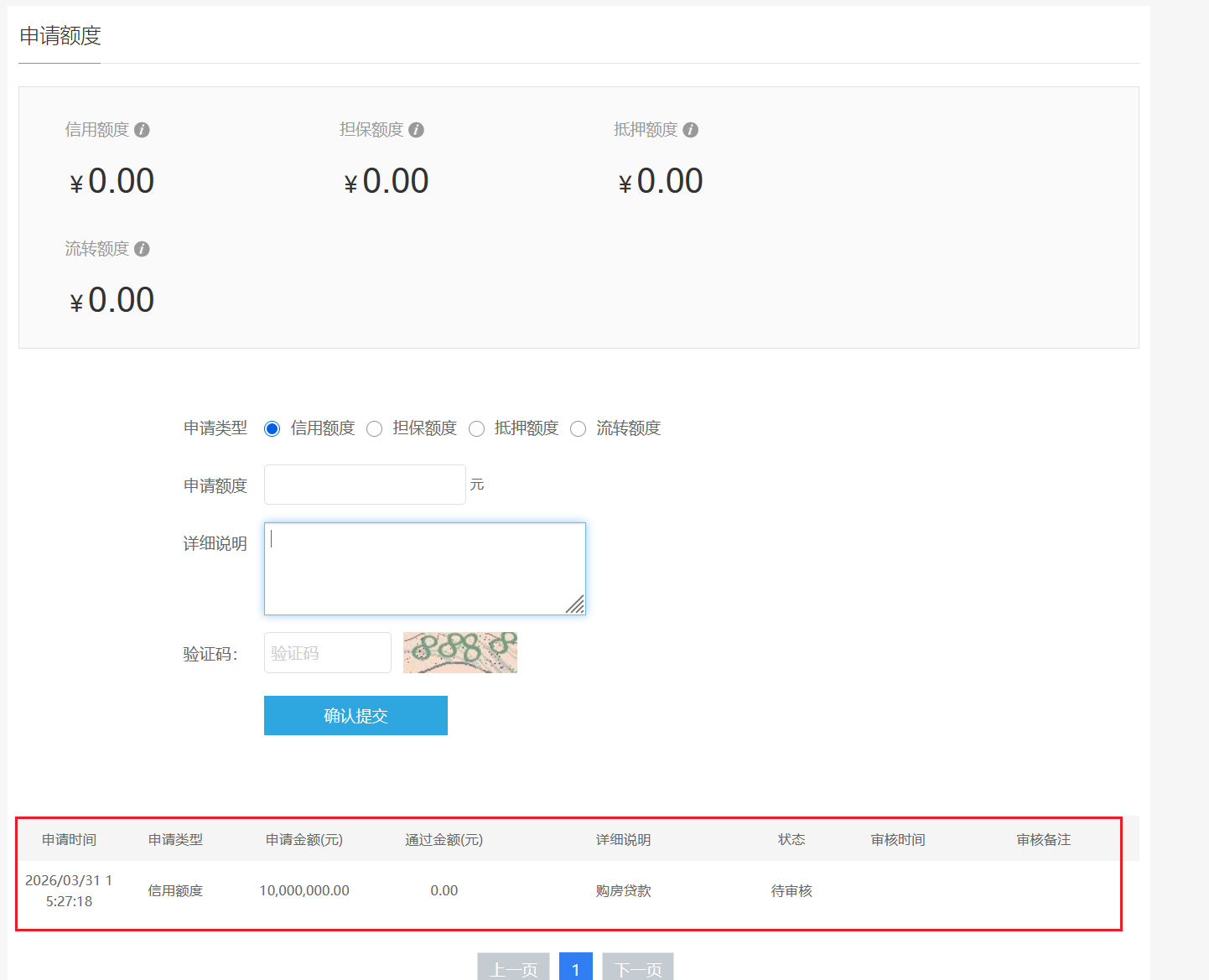The image size is (1209, 980).
Task: Click info icon beside 担保额度
Action: click(416, 130)
